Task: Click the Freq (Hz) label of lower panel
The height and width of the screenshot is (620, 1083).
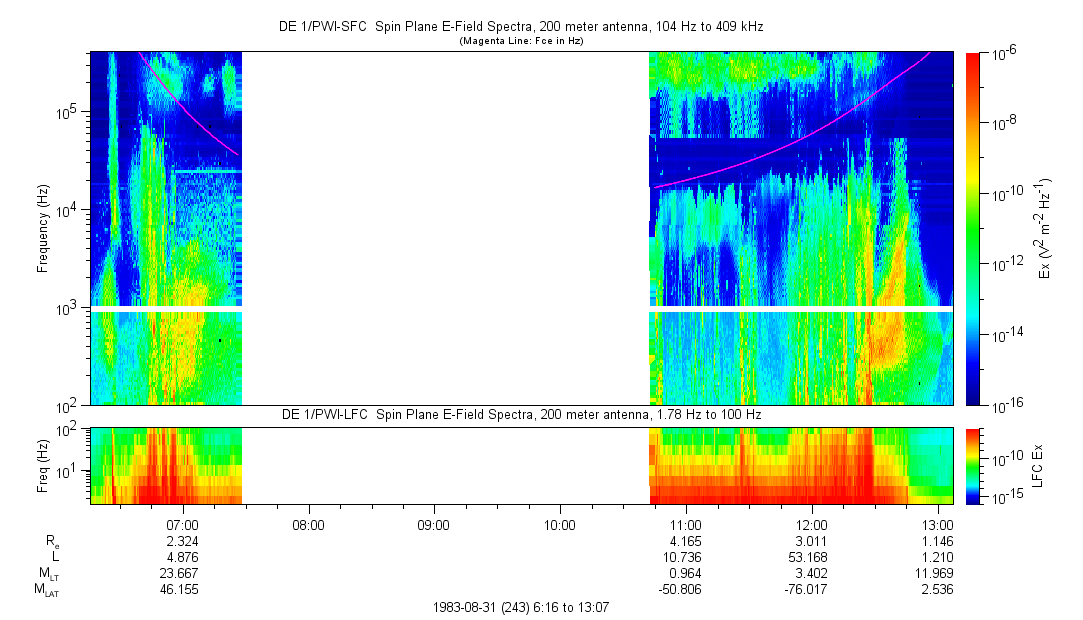Action: pos(43,464)
